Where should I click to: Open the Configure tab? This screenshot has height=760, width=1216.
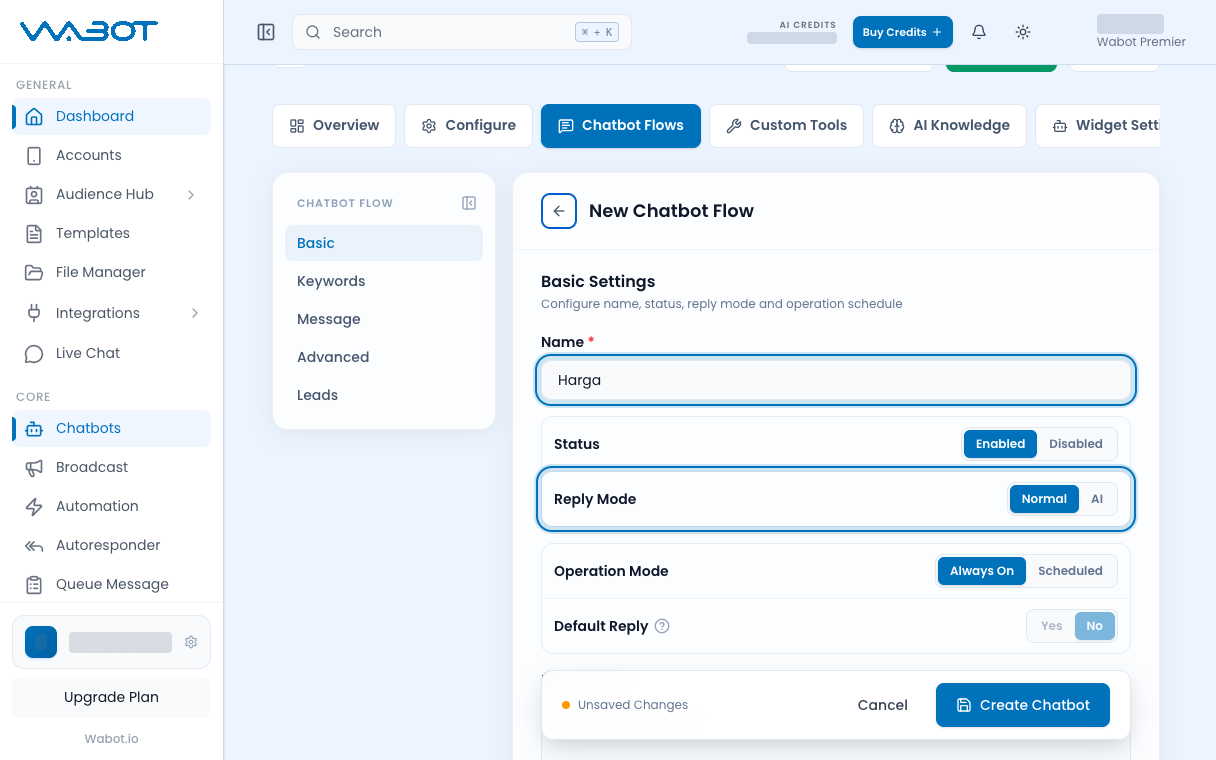click(x=469, y=126)
